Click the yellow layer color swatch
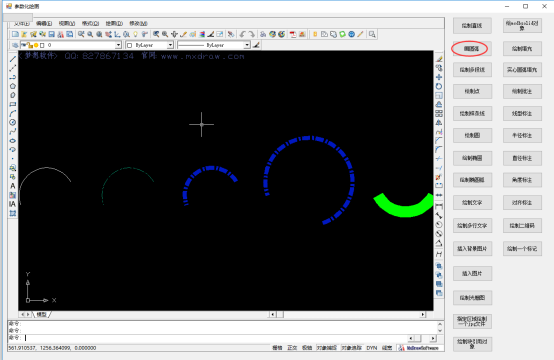The height and width of the screenshot is (360, 554). tap(36, 45)
